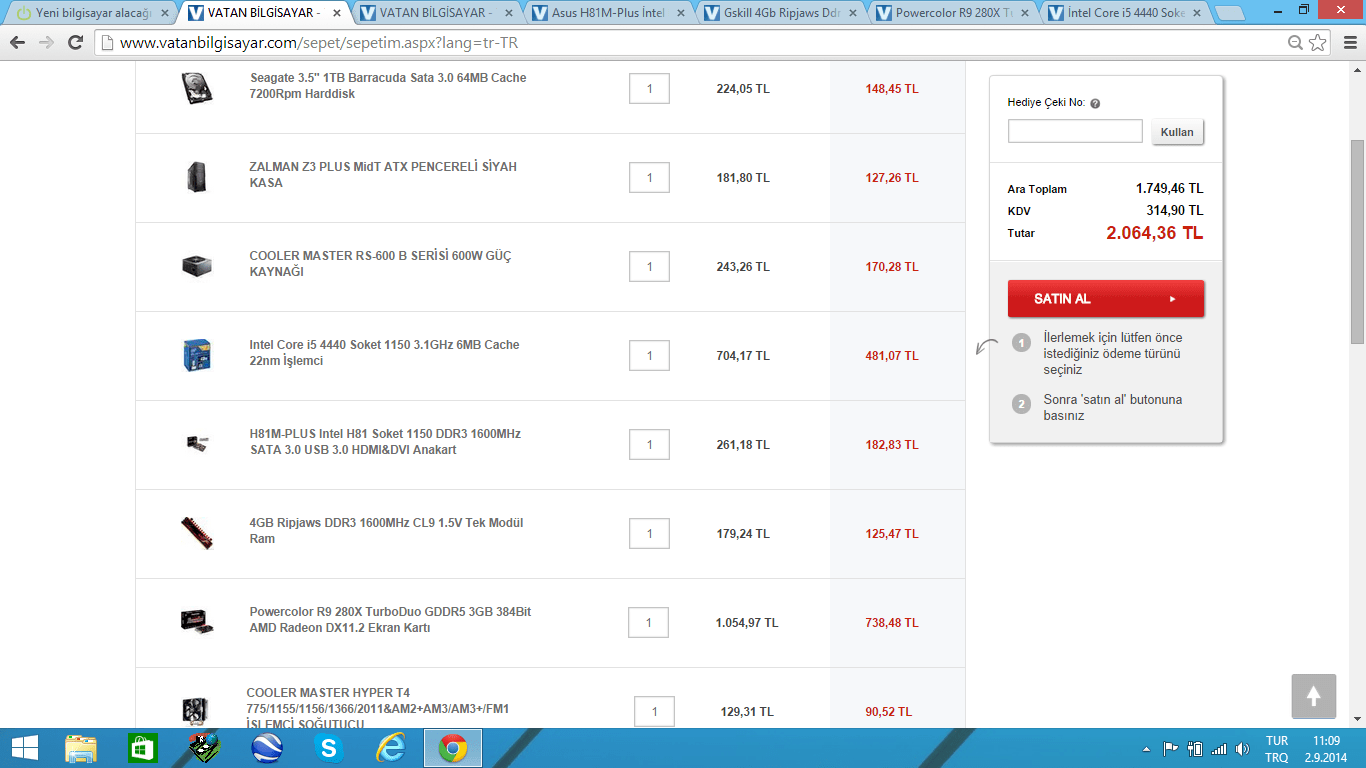Open the Seagate 3.5" 1TB Barracuda product link

[x=388, y=86]
